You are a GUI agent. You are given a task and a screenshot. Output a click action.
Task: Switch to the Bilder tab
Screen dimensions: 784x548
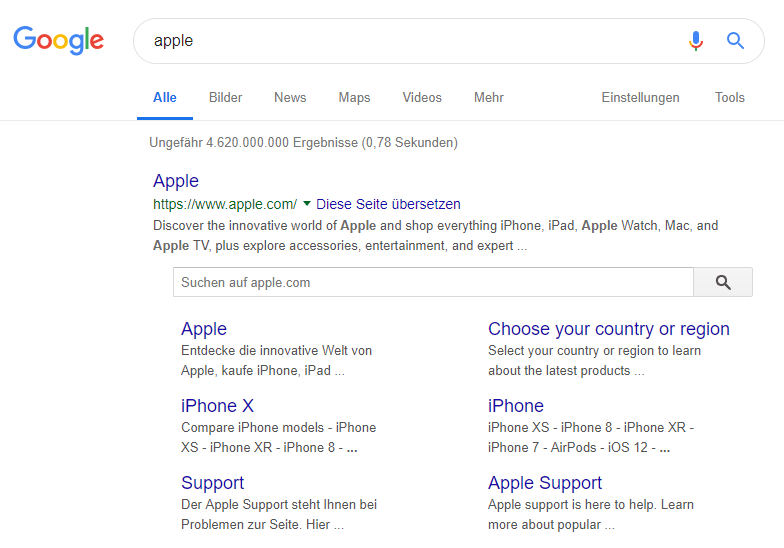pyautogui.click(x=226, y=98)
